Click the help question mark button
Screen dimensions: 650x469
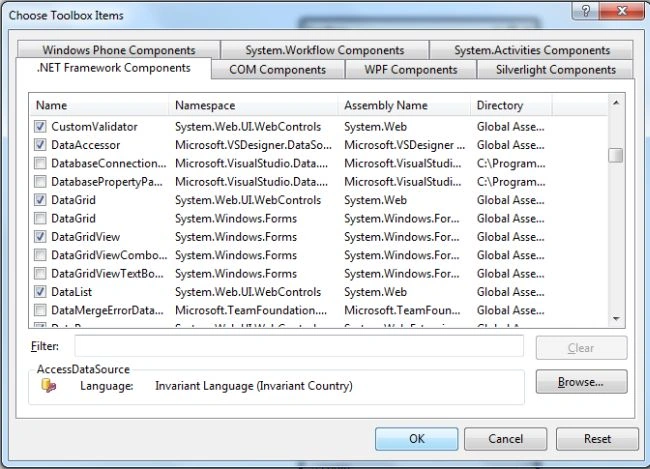(x=585, y=10)
